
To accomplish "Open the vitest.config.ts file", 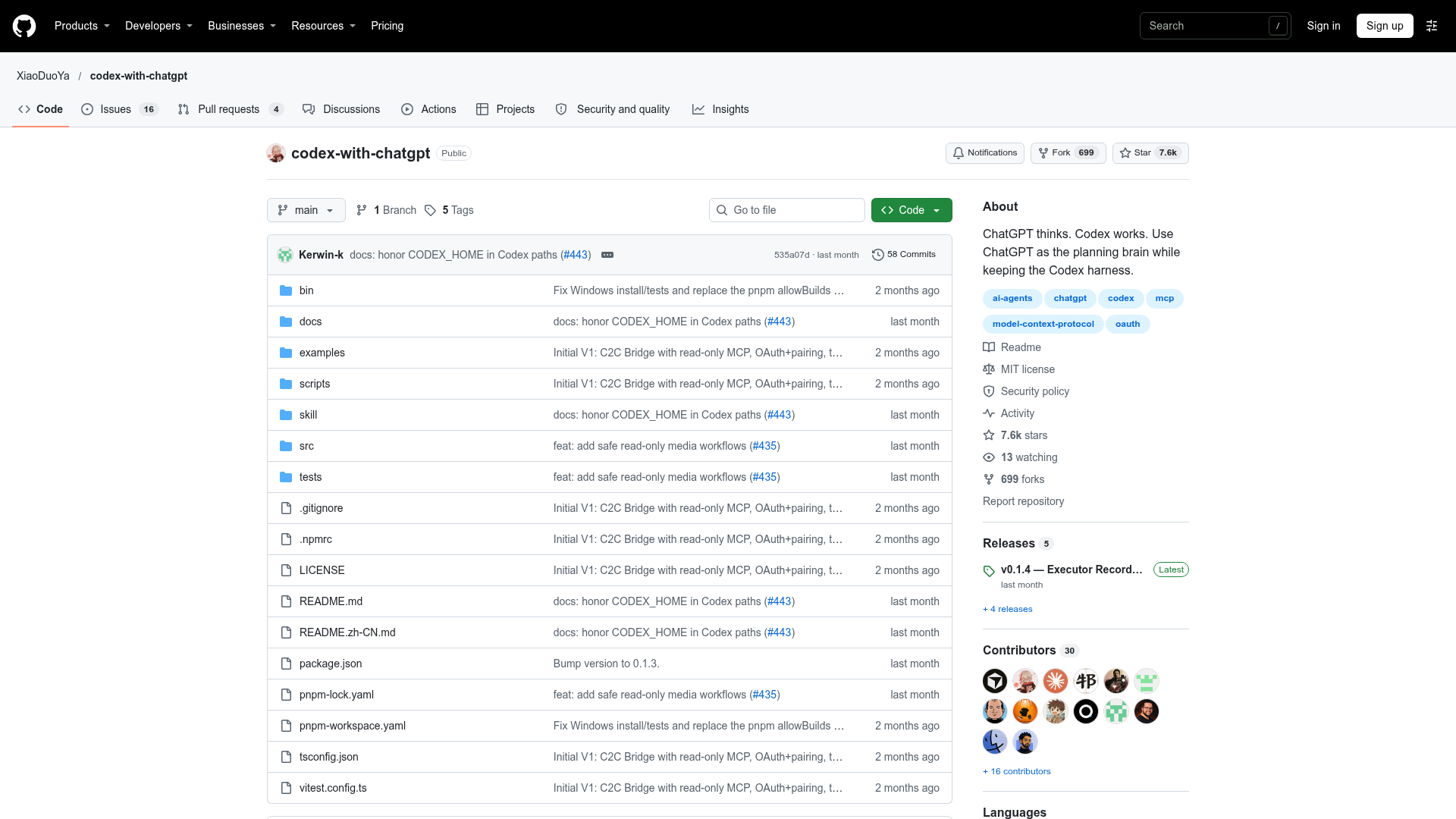I will click(x=333, y=788).
